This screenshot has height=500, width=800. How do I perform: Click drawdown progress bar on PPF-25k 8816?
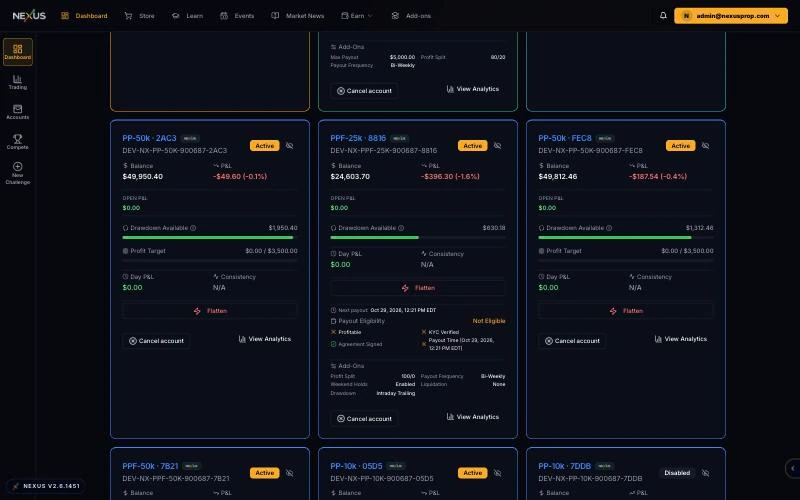pos(418,237)
